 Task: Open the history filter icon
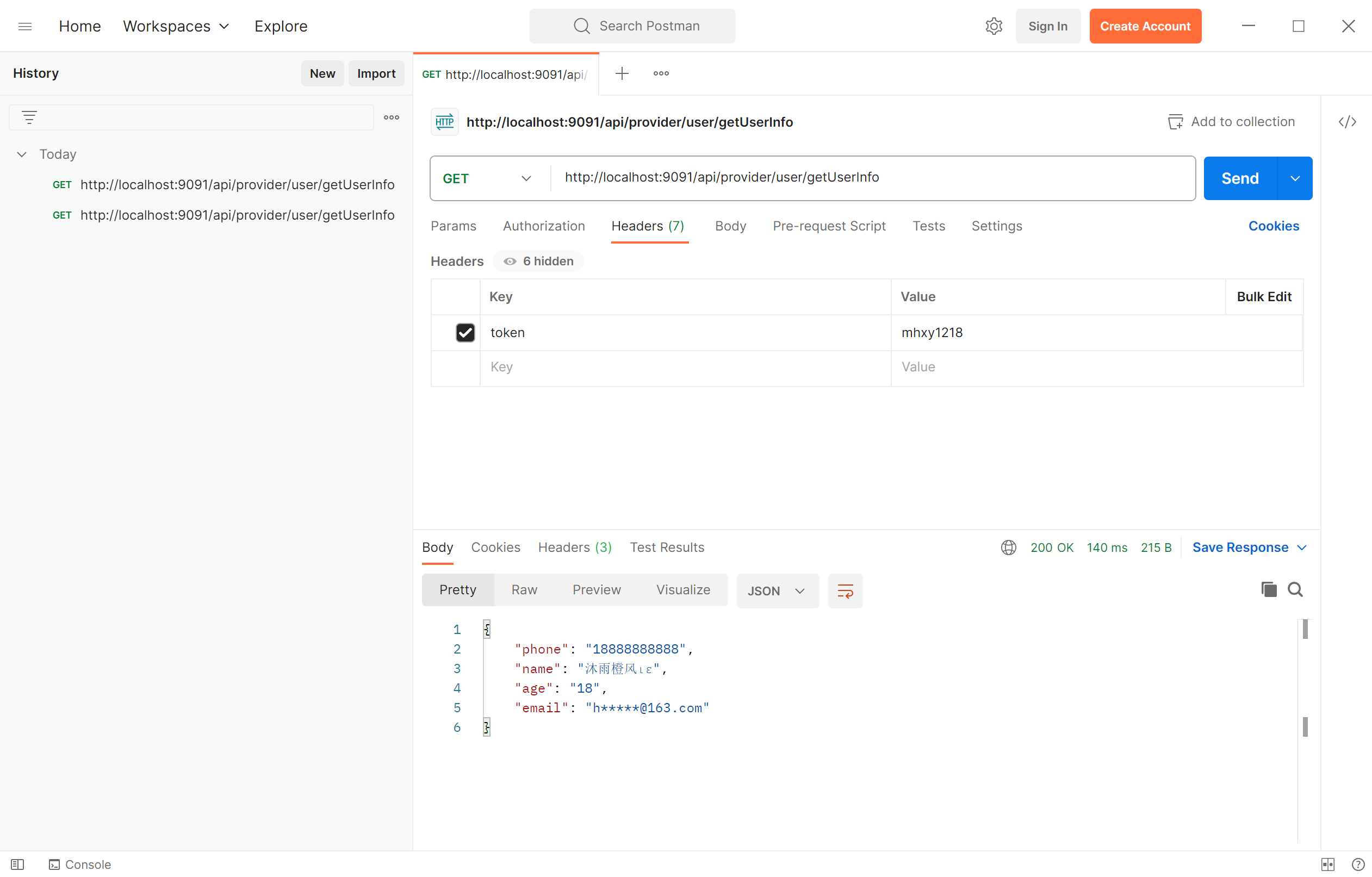(29, 117)
